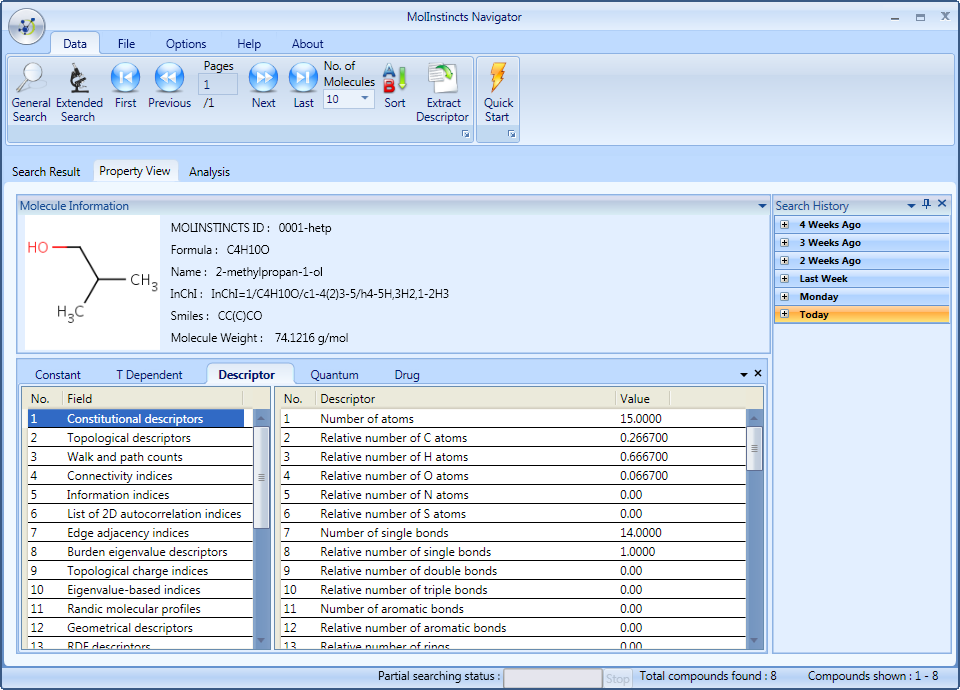
Task: Open the General Search magnifier tool
Action: (31, 93)
